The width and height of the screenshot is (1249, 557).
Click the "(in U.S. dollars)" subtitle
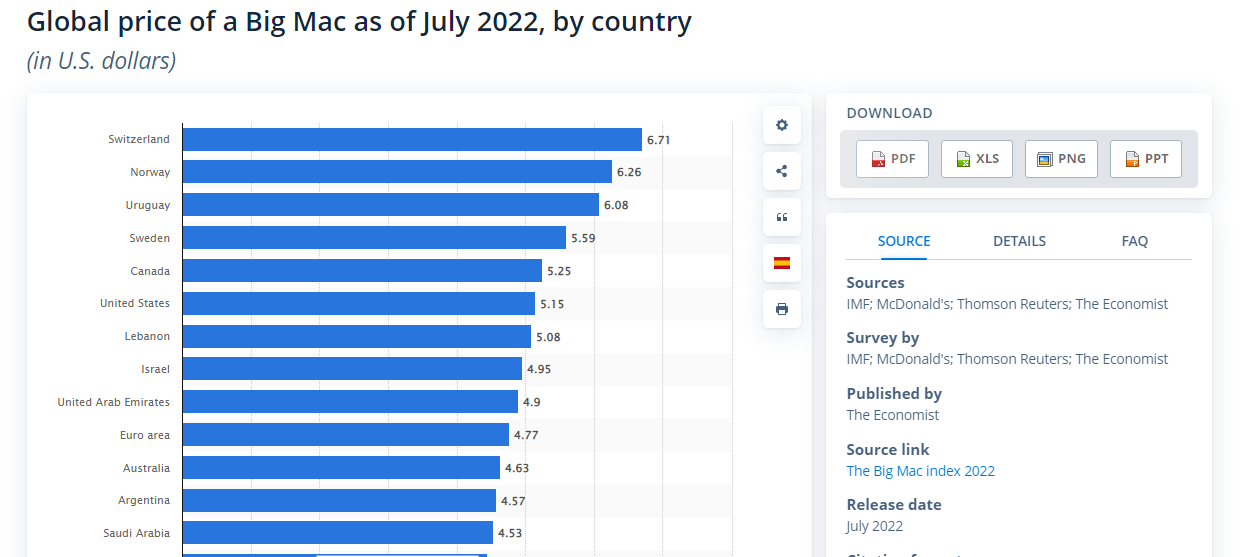coord(101,61)
